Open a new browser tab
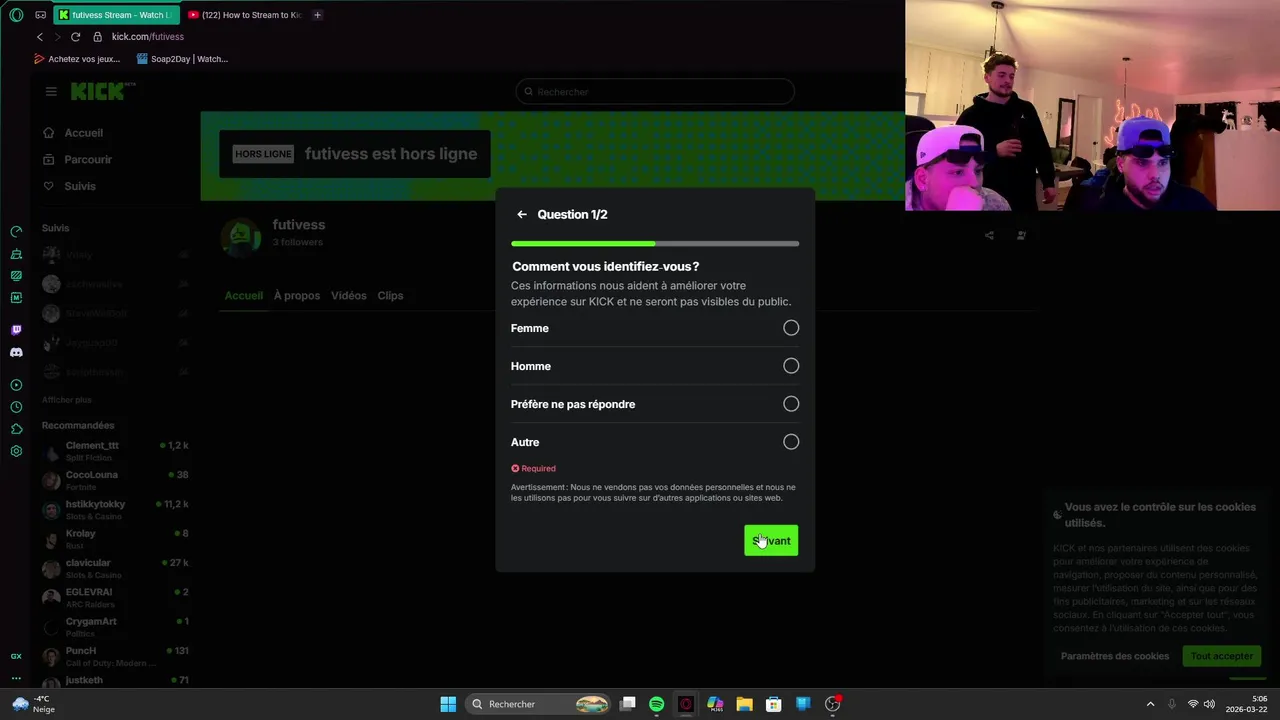The image size is (1280, 720). click(317, 15)
